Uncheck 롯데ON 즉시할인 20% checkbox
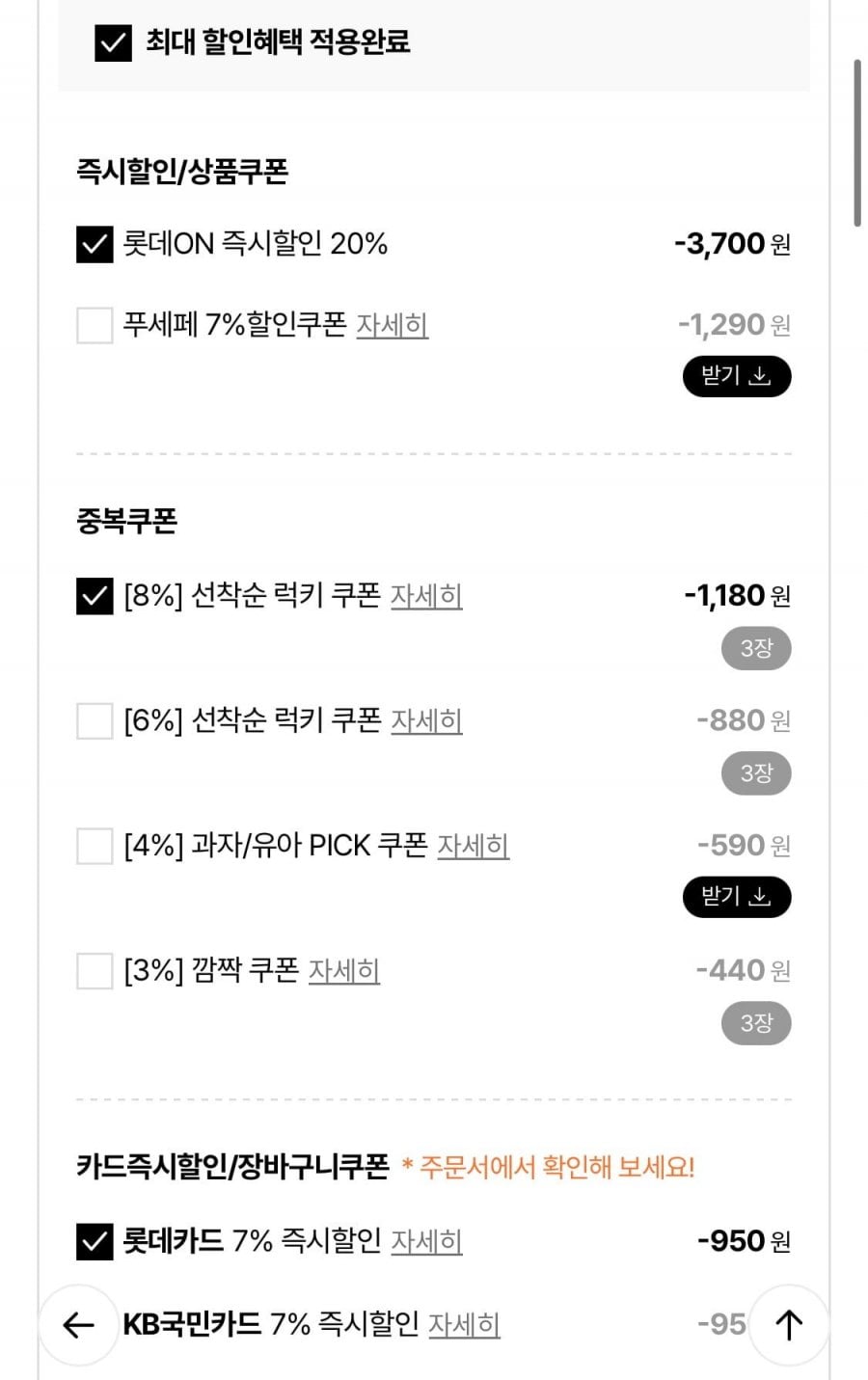Image resolution: width=868 pixels, height=1380 pixels. point(95,244)
